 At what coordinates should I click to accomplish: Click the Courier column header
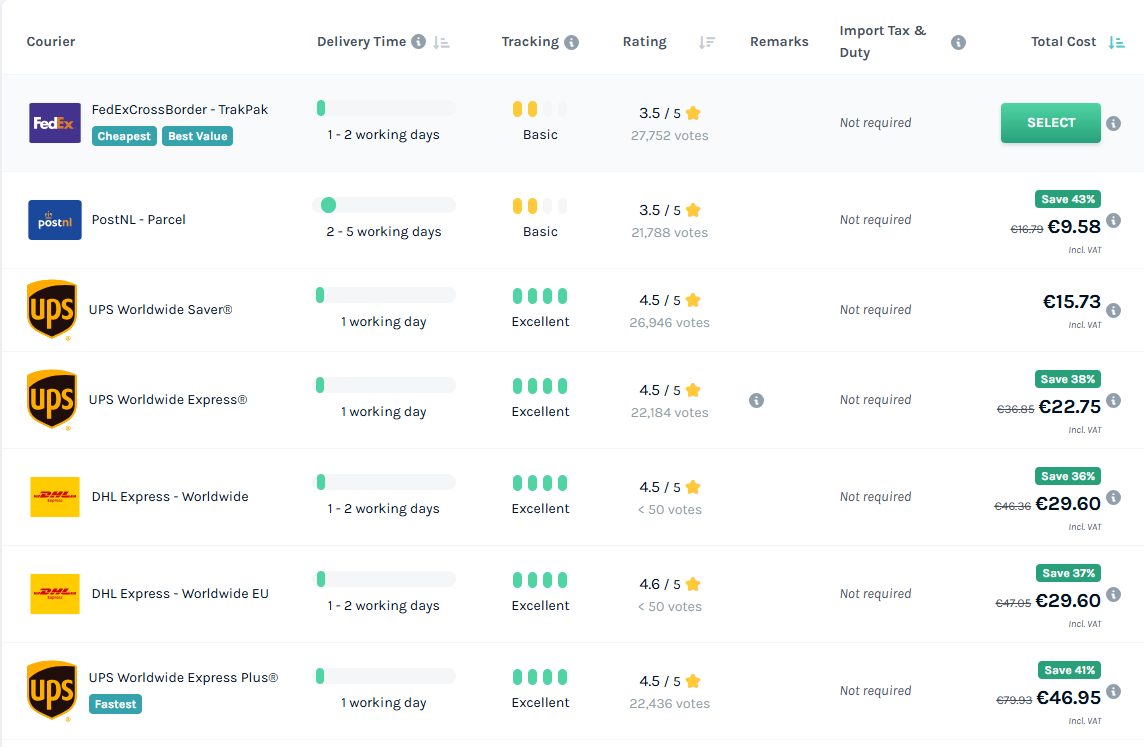pos(51,42)
